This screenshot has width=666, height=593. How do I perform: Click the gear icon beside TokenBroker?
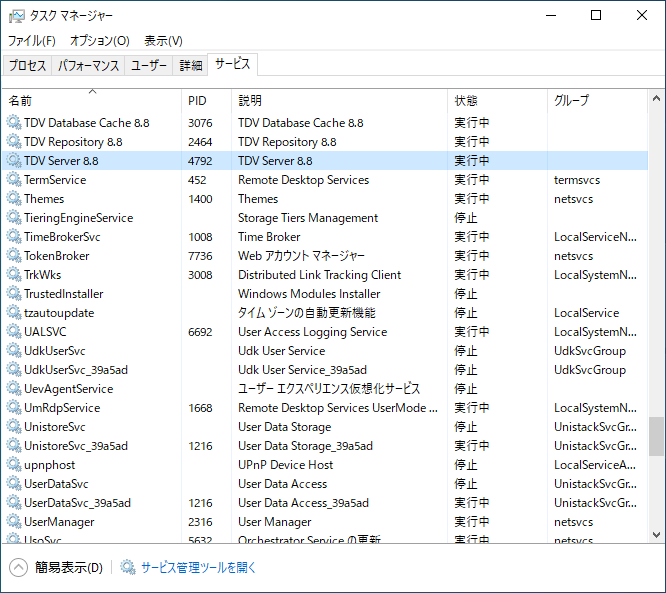[x=14, y=256]
